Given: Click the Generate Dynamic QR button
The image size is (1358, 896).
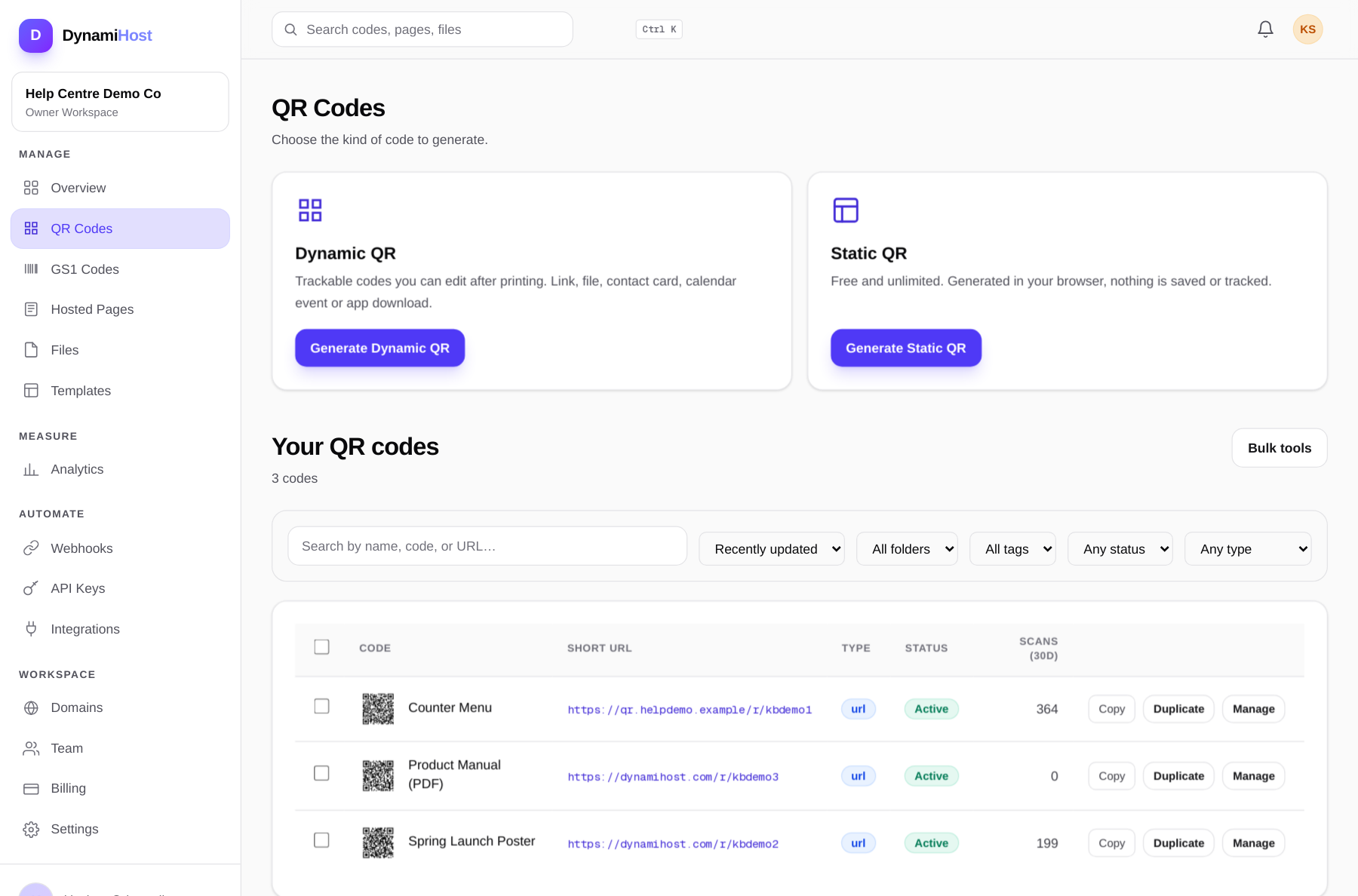Looking at the screenshot, I should pos(379,348).
